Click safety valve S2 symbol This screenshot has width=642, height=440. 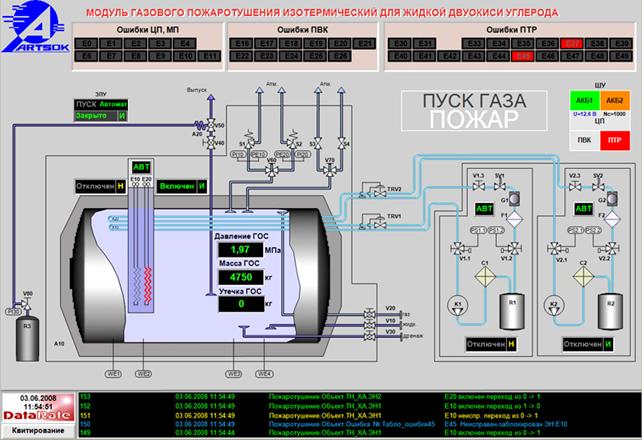click(x=292, y=142)
